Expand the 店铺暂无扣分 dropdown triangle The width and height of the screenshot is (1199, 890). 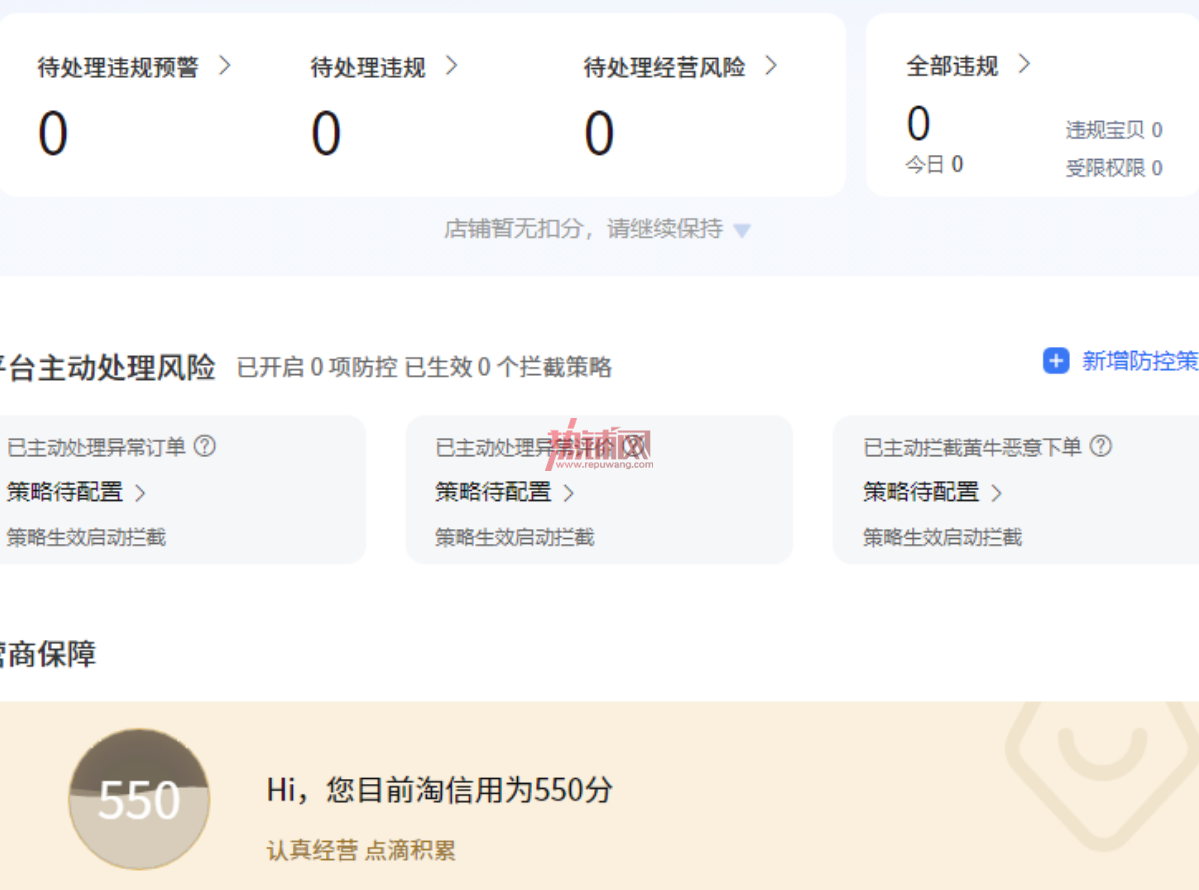pos(742,230)
